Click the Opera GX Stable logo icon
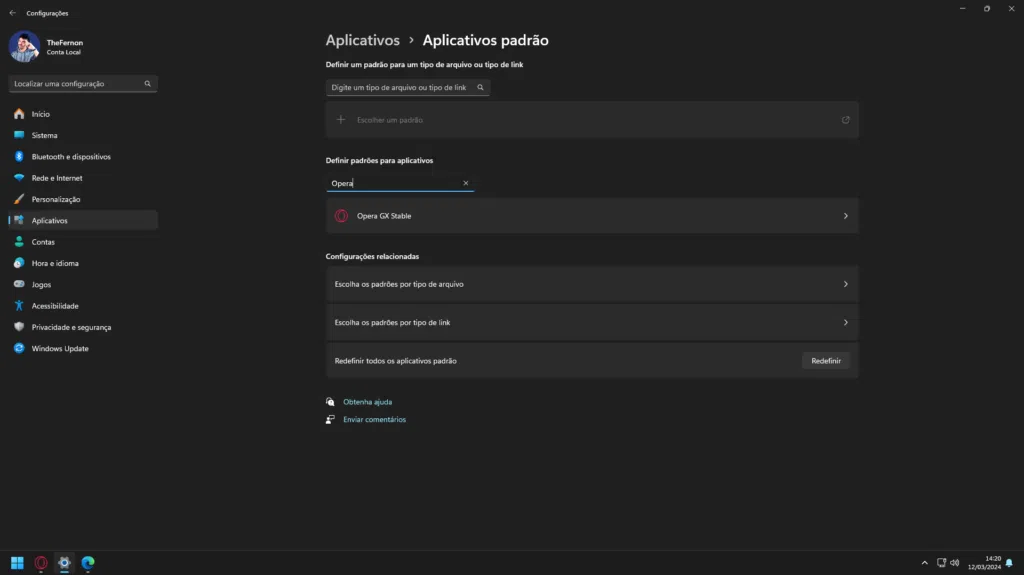1024x575 pixels. pyautogui.click(x=341, y=216)
